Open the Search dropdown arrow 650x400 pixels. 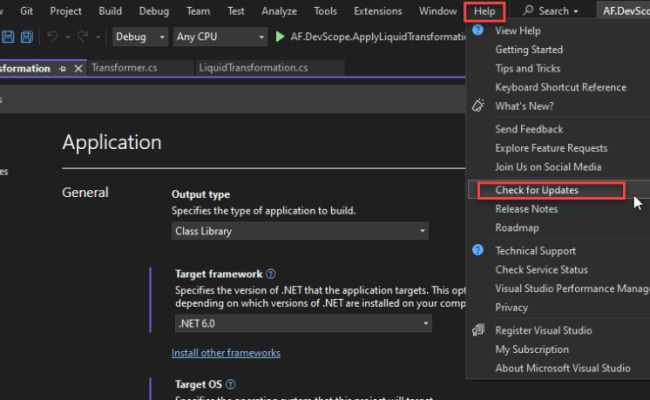(x=576, y=12)
